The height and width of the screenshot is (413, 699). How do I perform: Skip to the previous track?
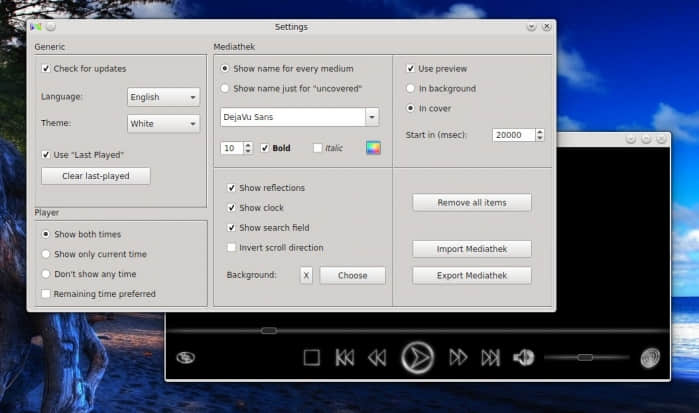[x=344, y=357]
